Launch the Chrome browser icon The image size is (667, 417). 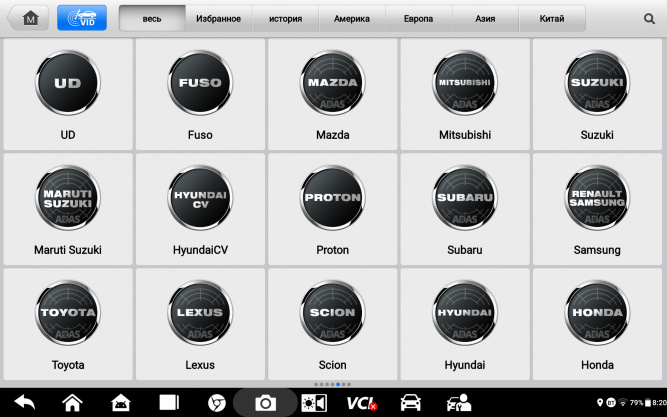tap(217, 403)
